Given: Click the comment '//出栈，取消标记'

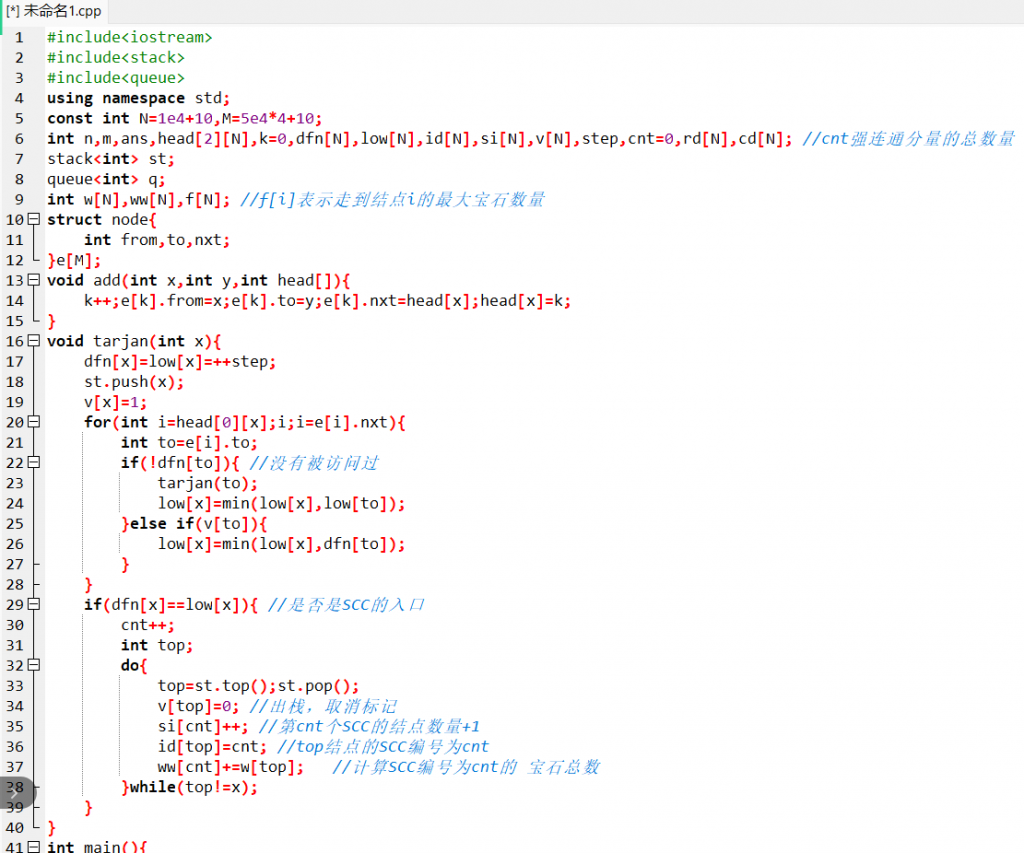Looking at the screenshot, I should point(323,705).
